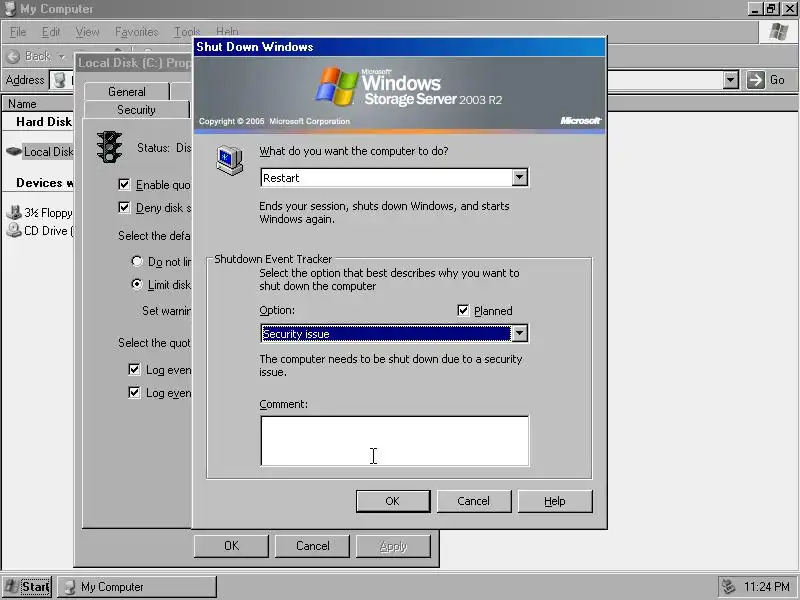
Task: Open the Back button history dropdown arrow
Action: click(62, 57)
